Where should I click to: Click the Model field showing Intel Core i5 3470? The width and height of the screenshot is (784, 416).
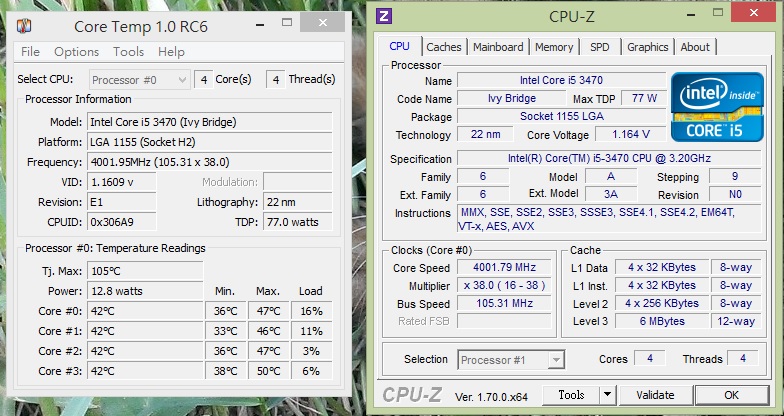coord(210,122)
